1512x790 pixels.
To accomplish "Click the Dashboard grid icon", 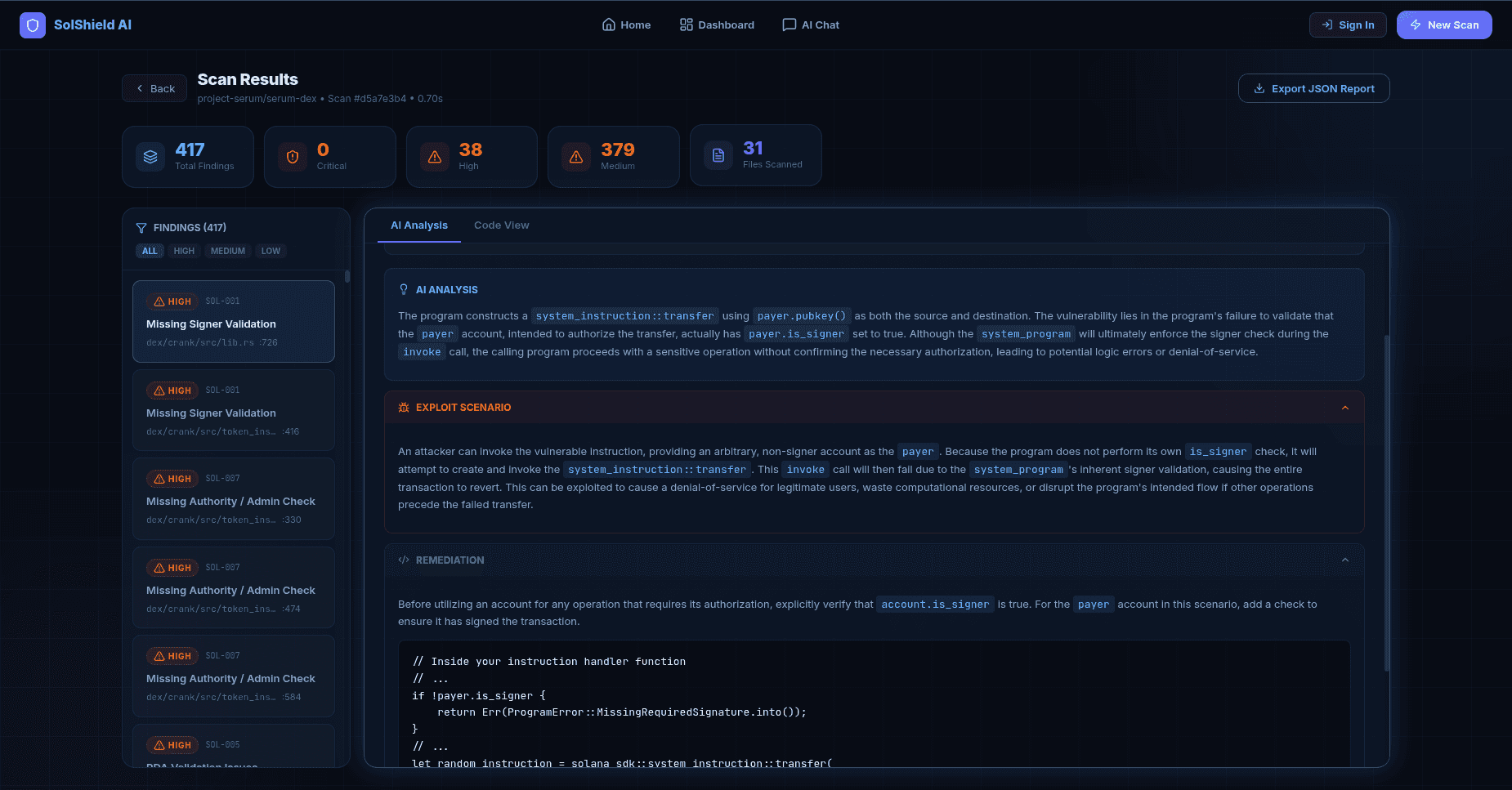I will 687,25.
